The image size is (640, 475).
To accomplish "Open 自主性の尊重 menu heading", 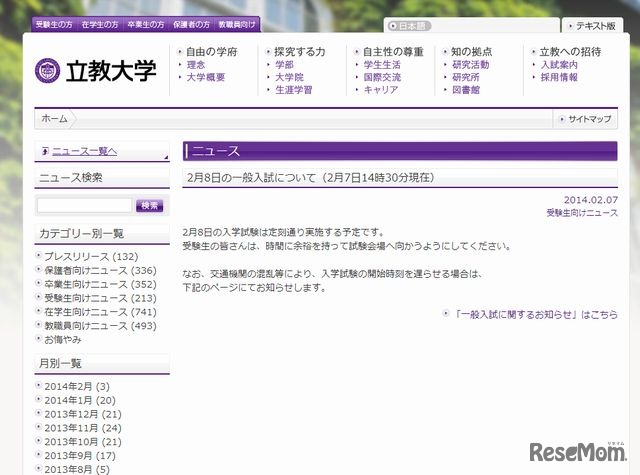I will coord(393,52).
